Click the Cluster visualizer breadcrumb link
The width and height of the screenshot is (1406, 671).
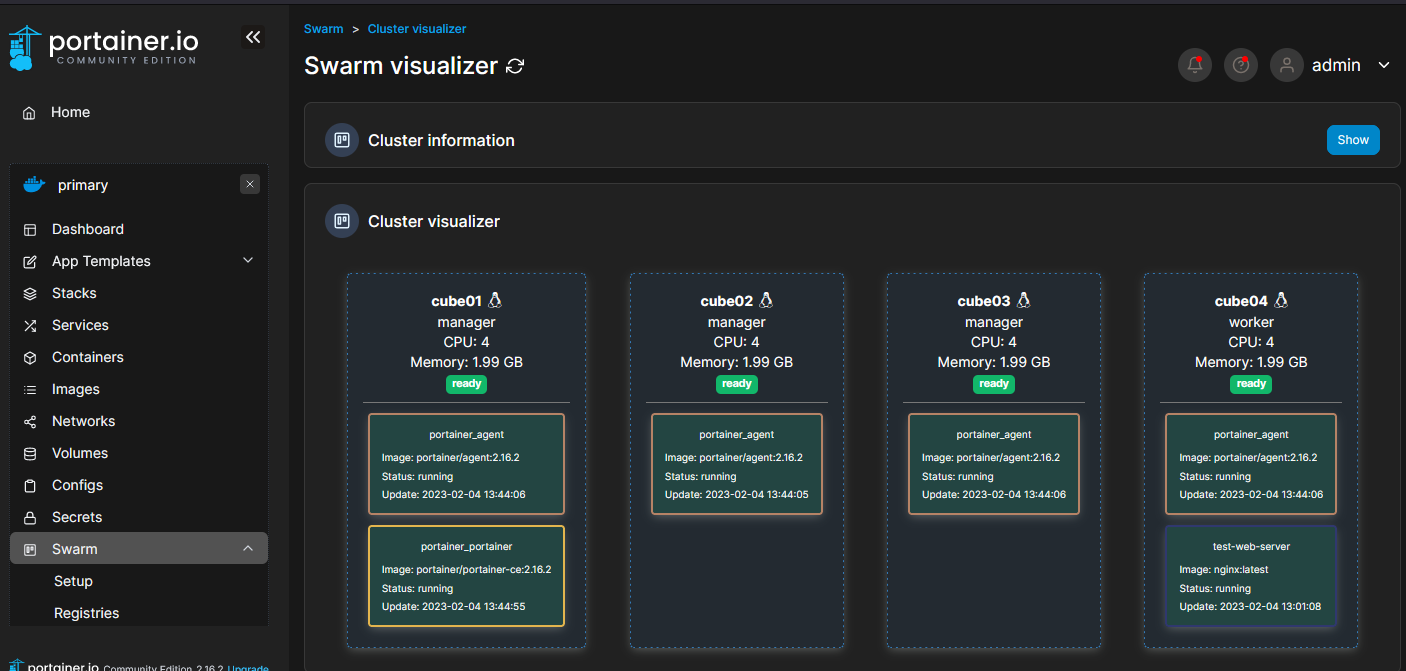[417, 29]
